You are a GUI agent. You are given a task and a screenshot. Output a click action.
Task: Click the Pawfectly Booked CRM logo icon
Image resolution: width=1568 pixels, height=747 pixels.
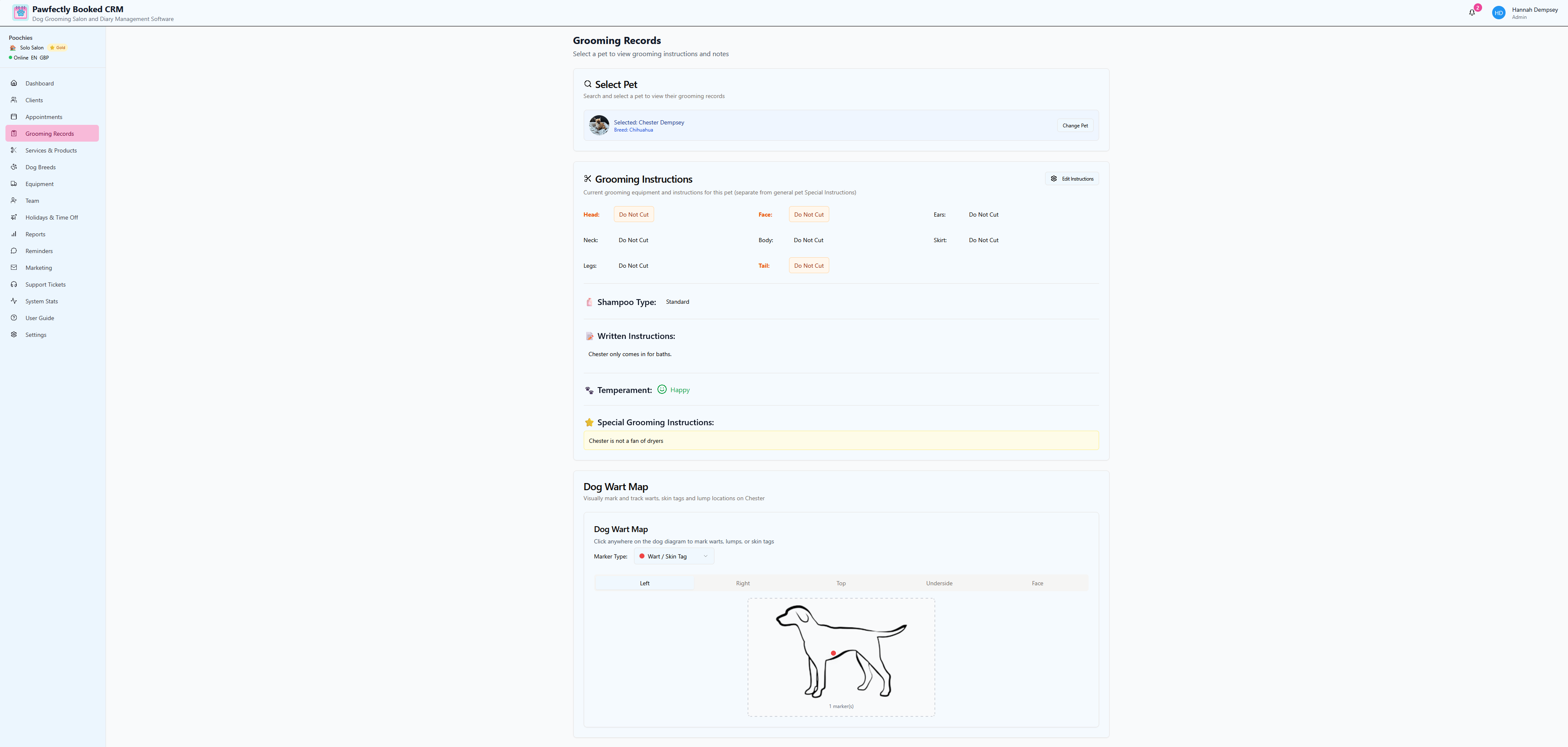(x=20, y=12)
